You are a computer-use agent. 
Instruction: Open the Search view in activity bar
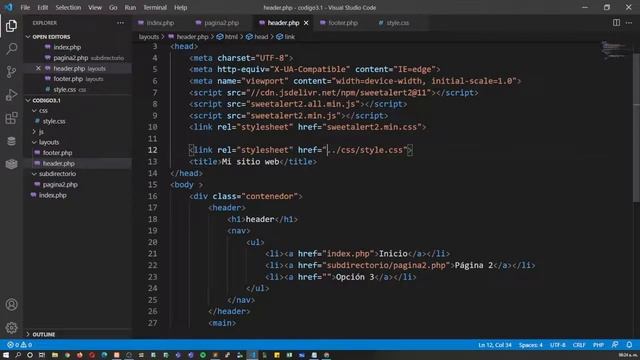point(11,49)
